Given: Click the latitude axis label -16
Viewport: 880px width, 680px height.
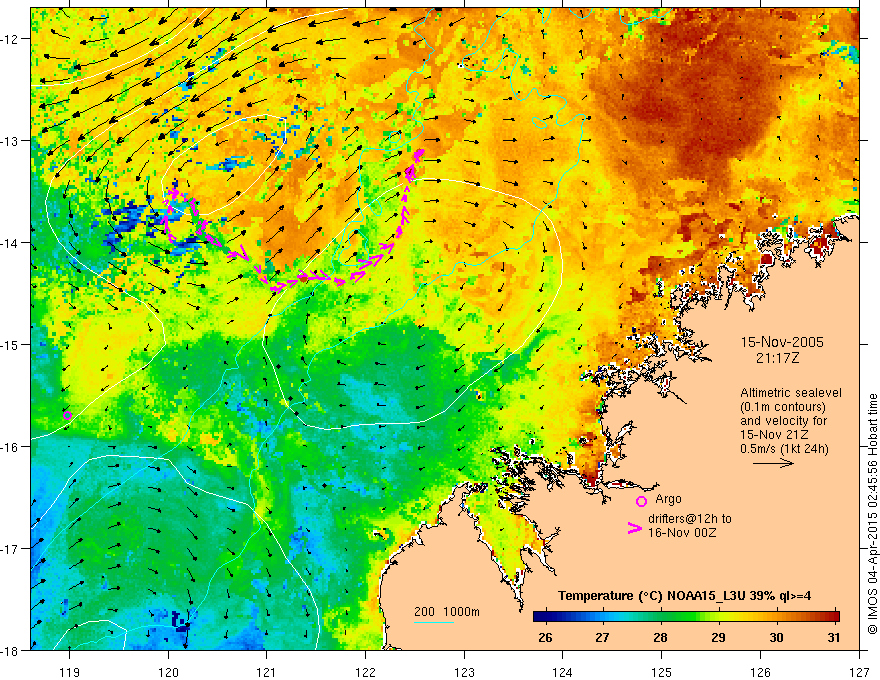Looking at the screenshot, I should tap(10, 447).
